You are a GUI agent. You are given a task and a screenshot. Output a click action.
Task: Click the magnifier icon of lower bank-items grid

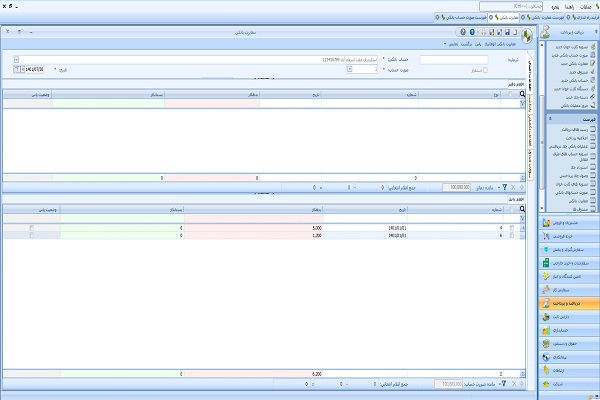click(x=522, y=209)
